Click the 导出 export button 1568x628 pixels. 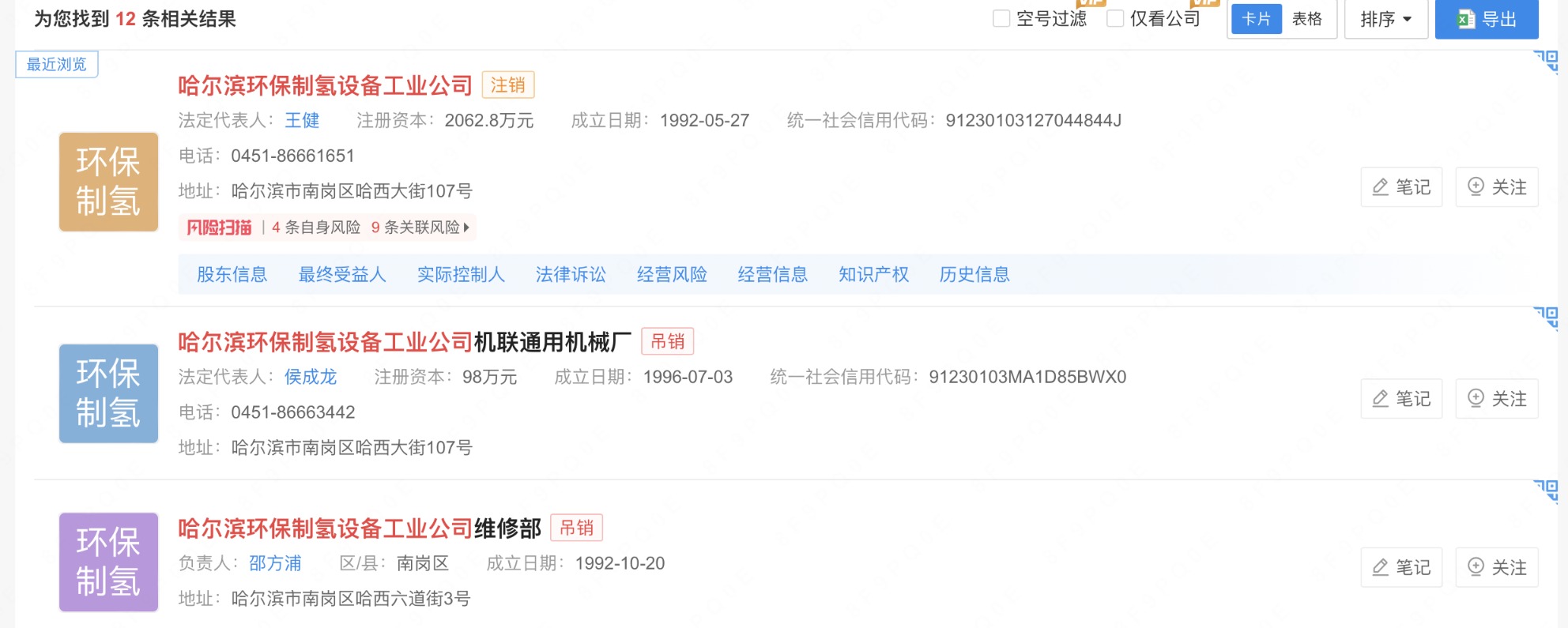1487,19
